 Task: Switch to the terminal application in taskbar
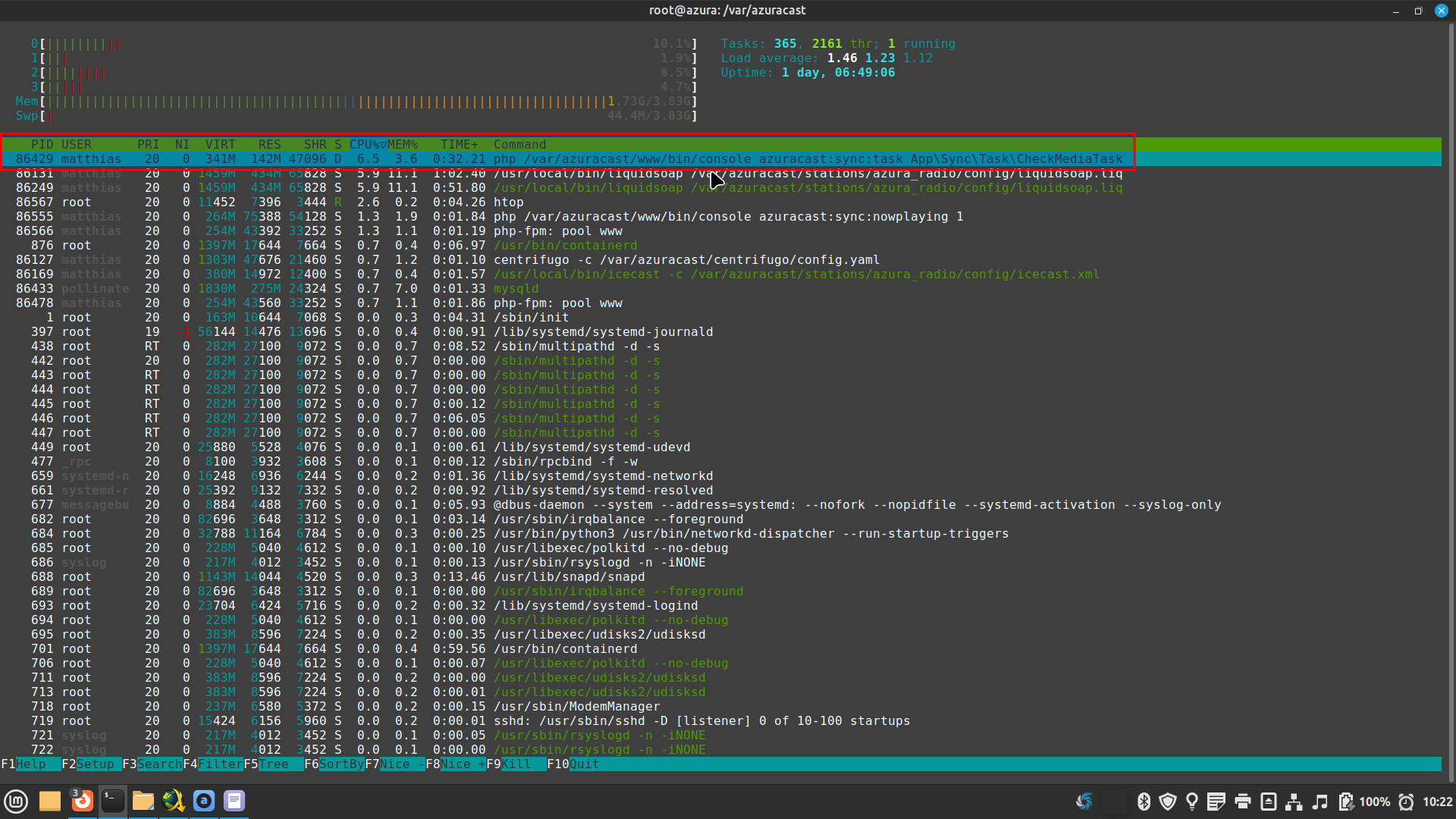tap(113, 801)
